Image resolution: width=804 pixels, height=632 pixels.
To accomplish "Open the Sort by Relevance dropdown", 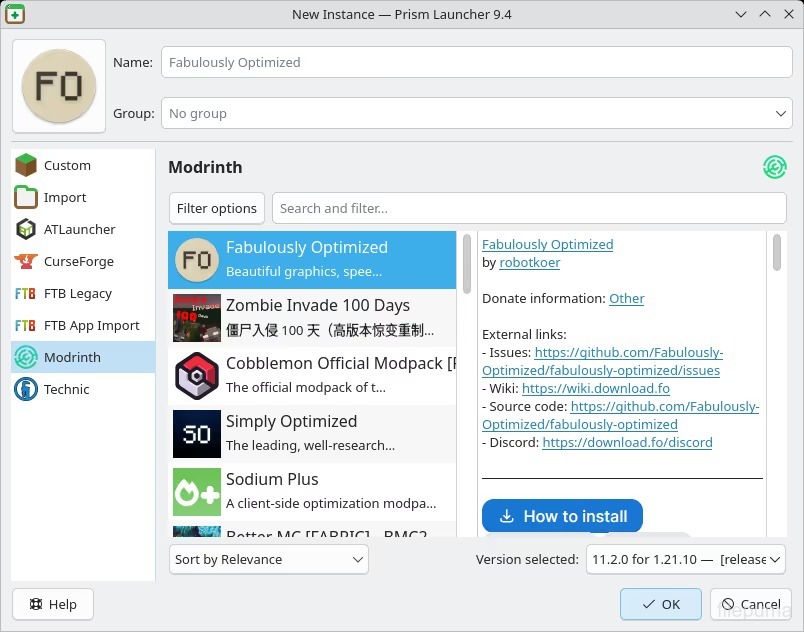I will 268,560.
